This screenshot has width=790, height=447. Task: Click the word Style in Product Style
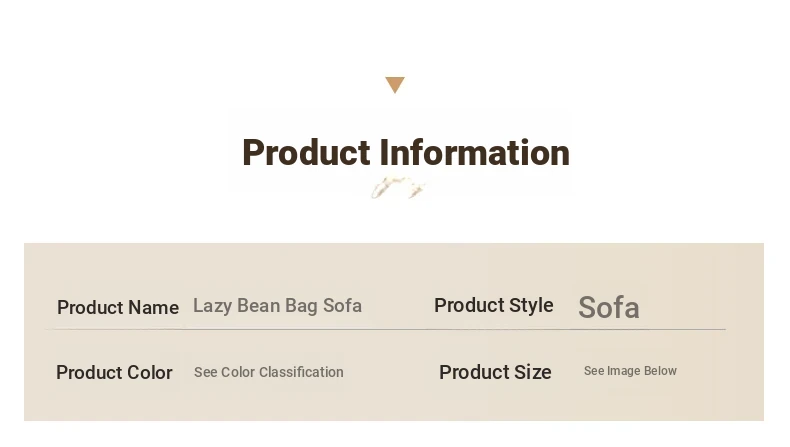pyautogui.click(x=531, y=305)
